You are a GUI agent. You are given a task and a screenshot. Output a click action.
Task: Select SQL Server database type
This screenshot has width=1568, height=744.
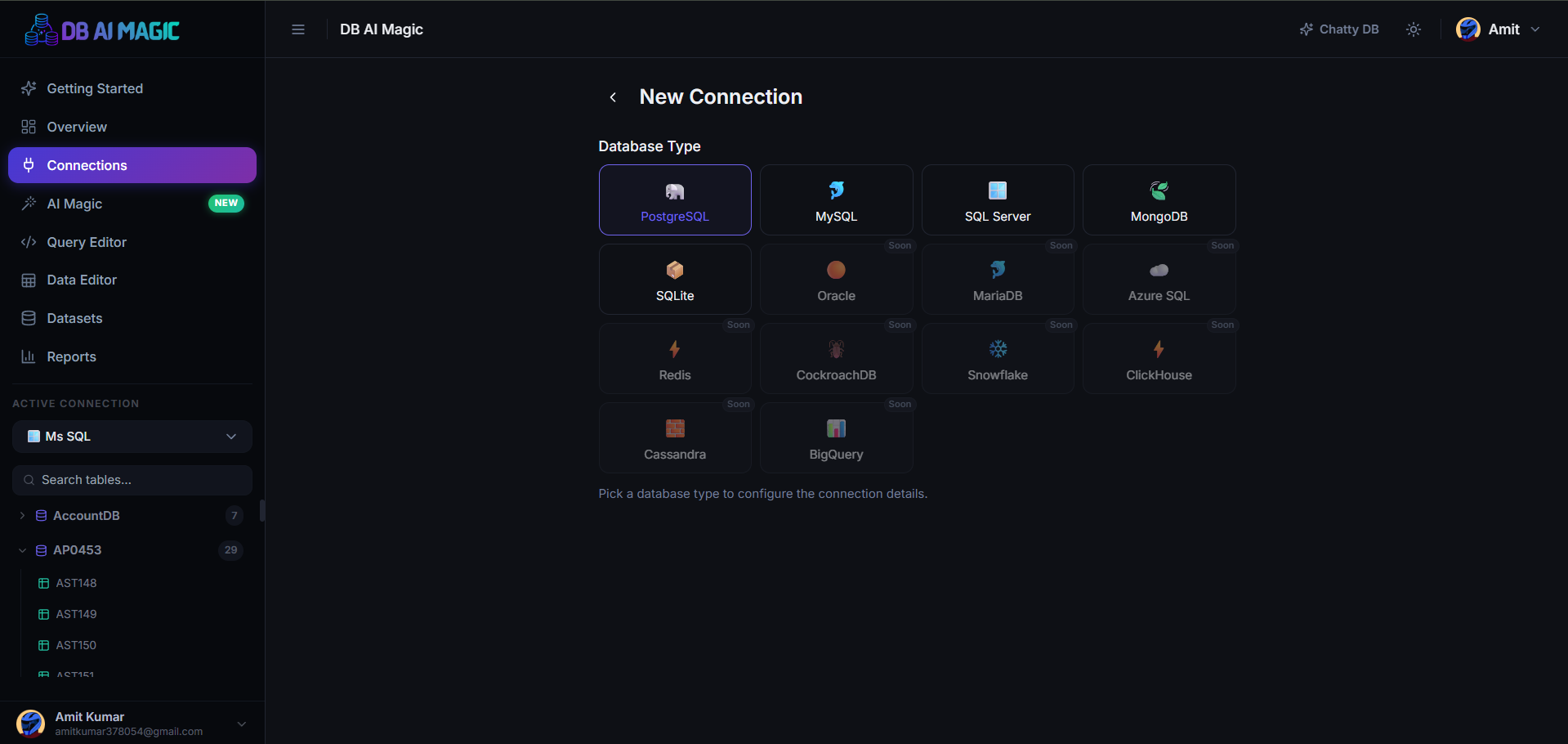tap(998, 200)
